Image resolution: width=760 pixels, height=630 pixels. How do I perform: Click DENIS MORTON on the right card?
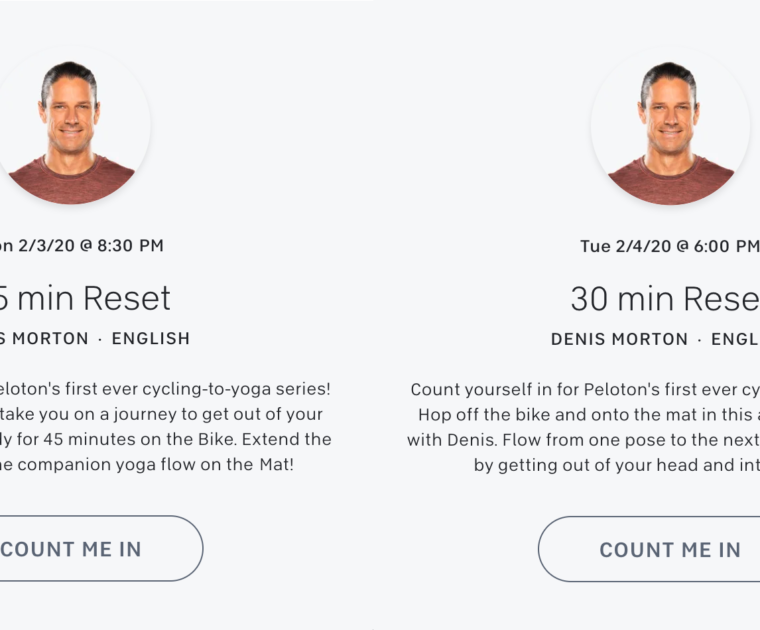click(x=619, y=339)
